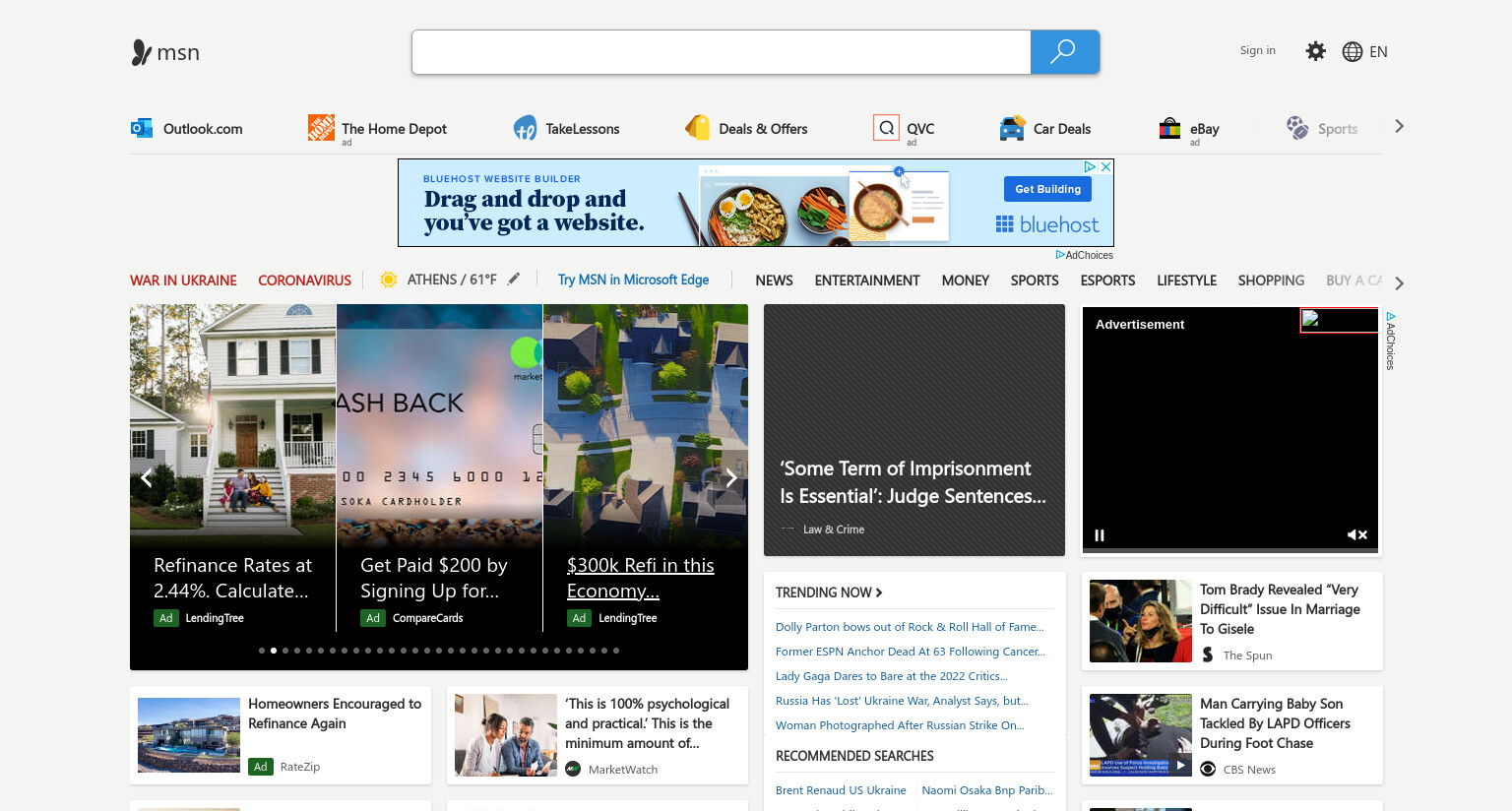The width and height of the screenshot is (1512, 811).
Task: Open settings gear icon
Action: click(1315, 51)
